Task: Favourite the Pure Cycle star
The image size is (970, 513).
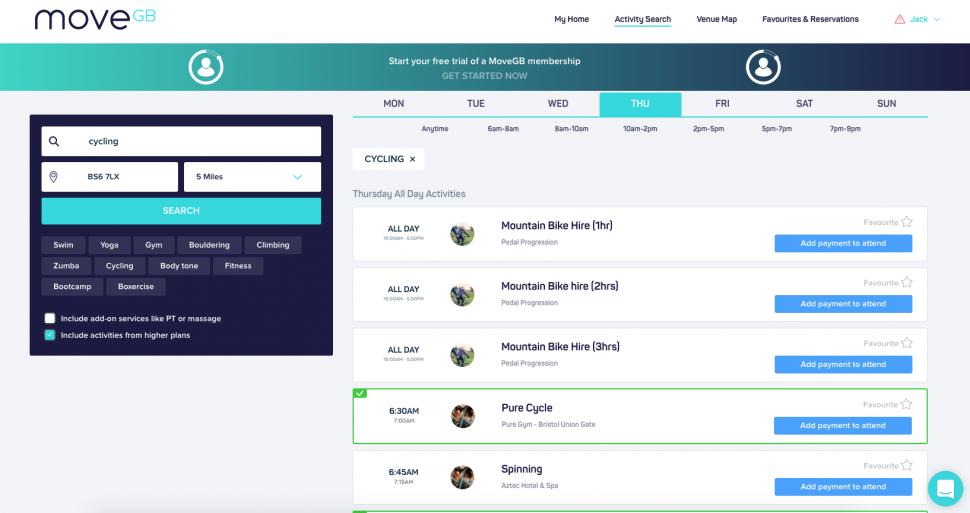Action: (906, 404)
